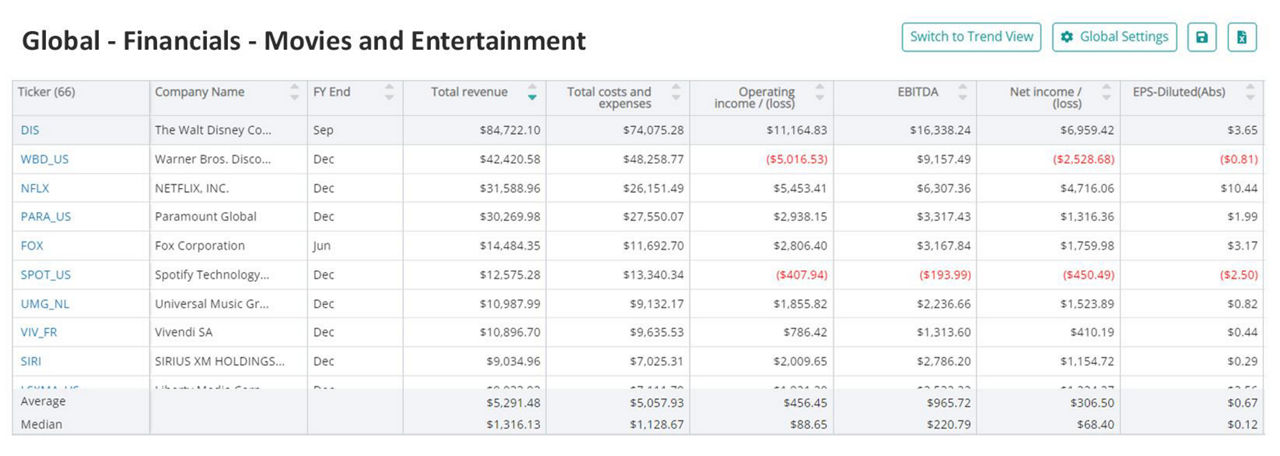Click the Median row label
1280x456 pixels.
[41, 425]
